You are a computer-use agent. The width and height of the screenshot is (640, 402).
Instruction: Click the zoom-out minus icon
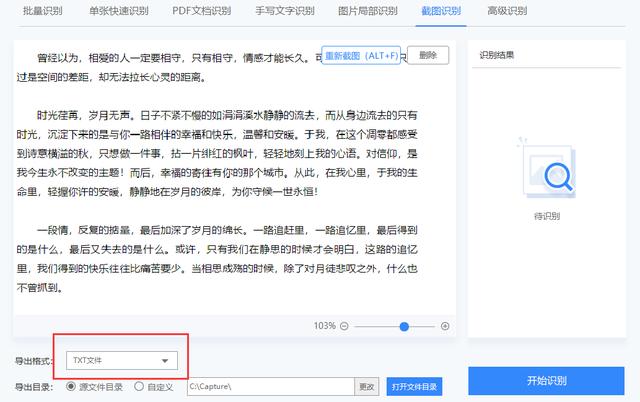tap(344, 326)
